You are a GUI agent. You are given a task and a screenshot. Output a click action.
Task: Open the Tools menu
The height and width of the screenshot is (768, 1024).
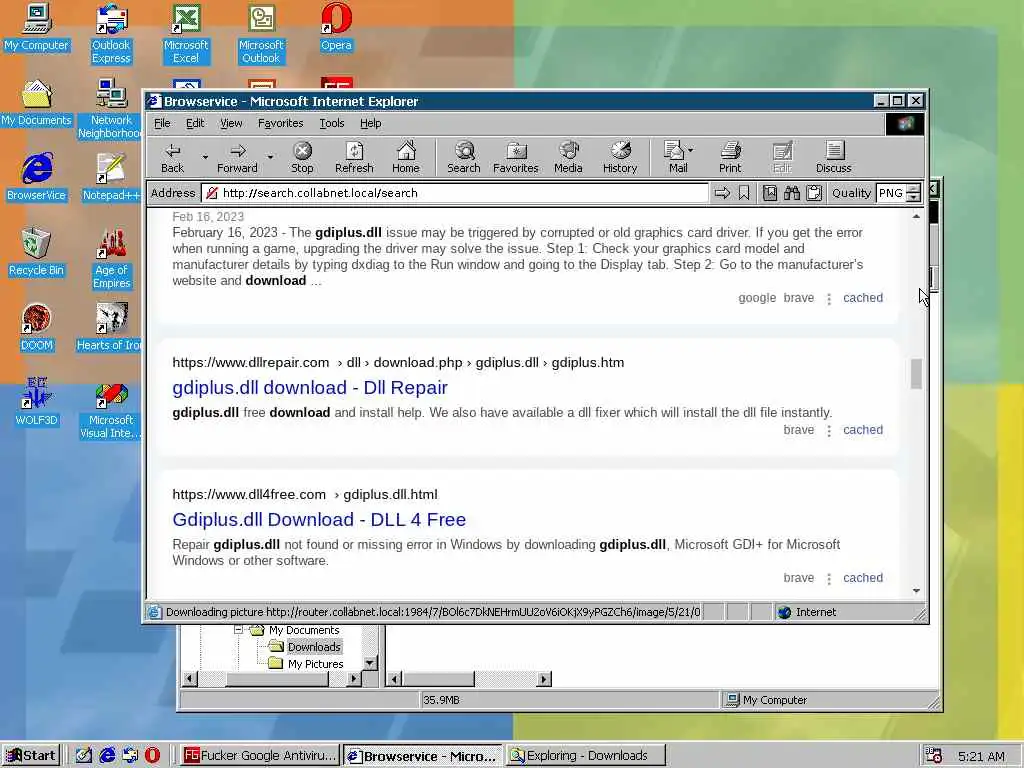tap(332, 123)
